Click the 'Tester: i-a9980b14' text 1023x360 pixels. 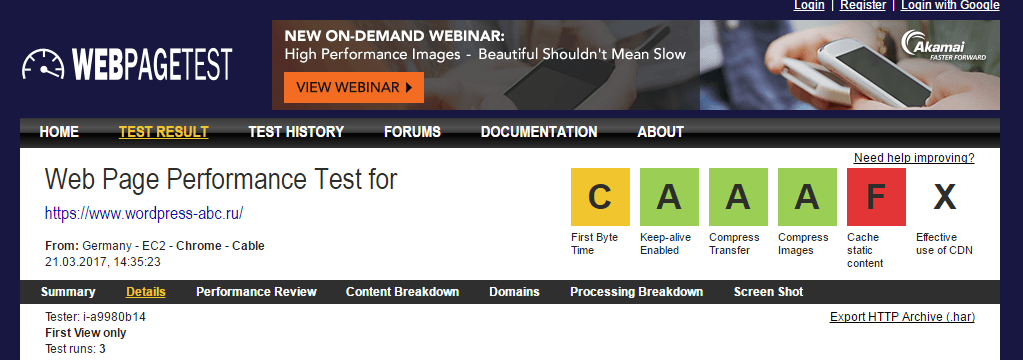point(95,317)
